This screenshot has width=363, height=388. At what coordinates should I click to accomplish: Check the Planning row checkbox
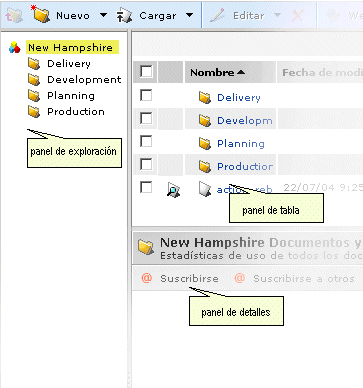[x=146, y=141]
